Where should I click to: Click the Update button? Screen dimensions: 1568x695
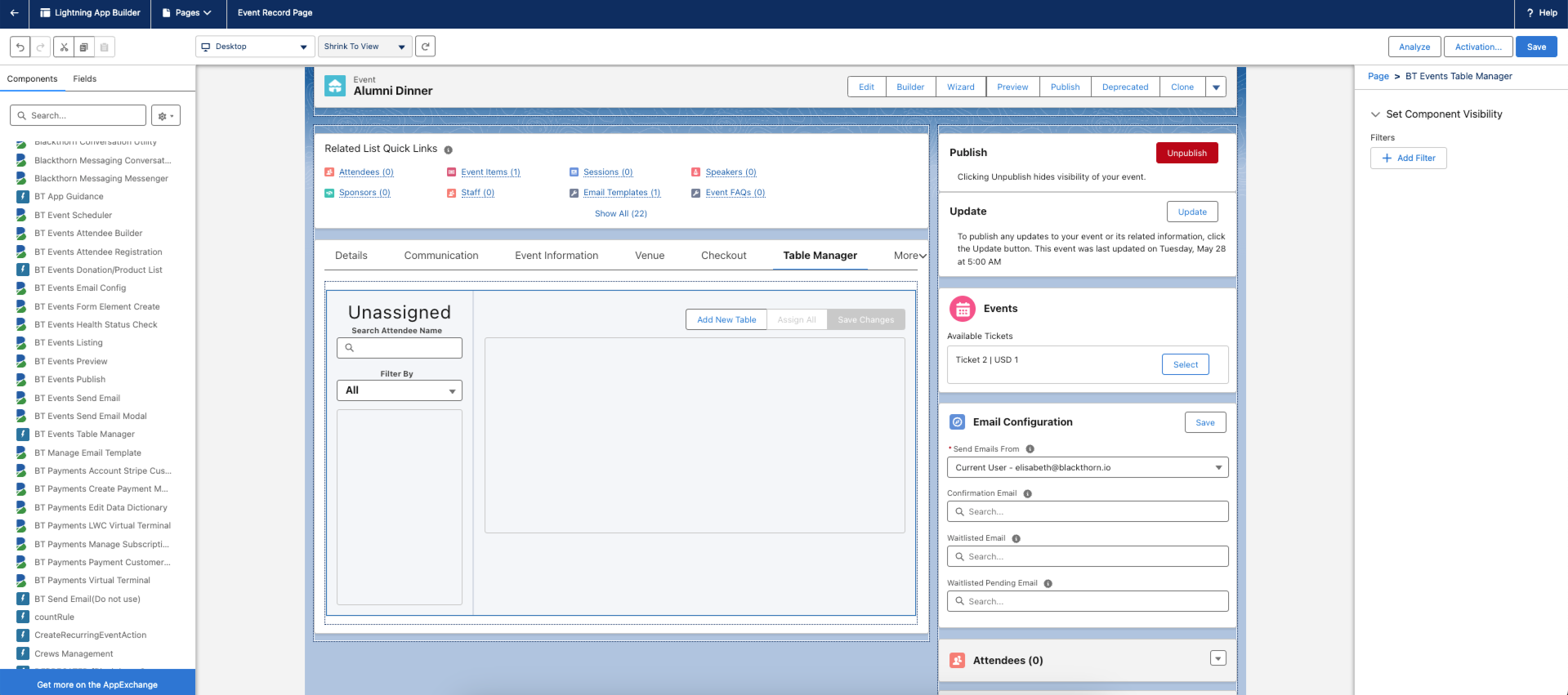coord(1192,212)
